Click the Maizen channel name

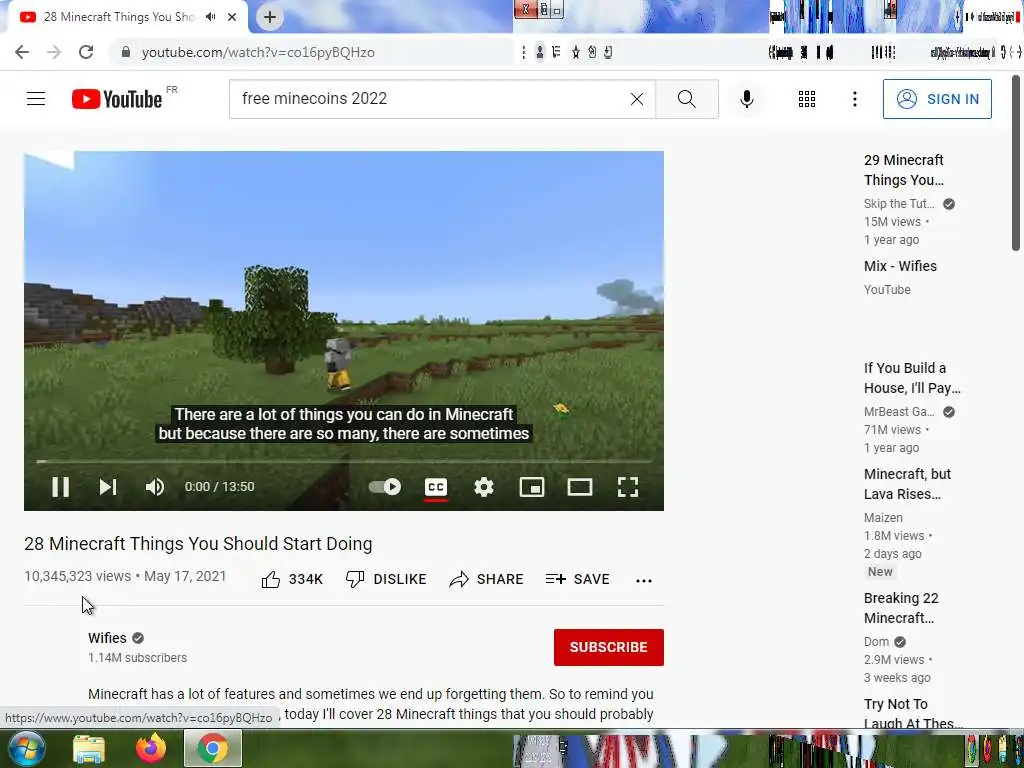click(x=883, y=517)
